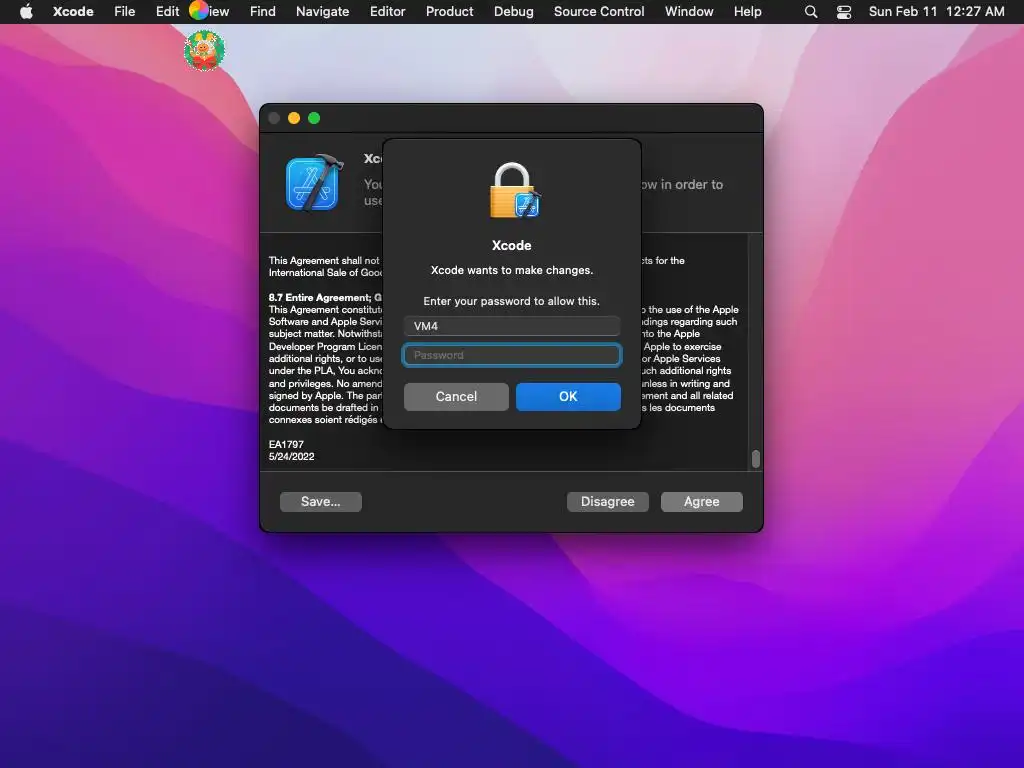
Task: Click the date and time in menu bar
Action: pos(936,11)
